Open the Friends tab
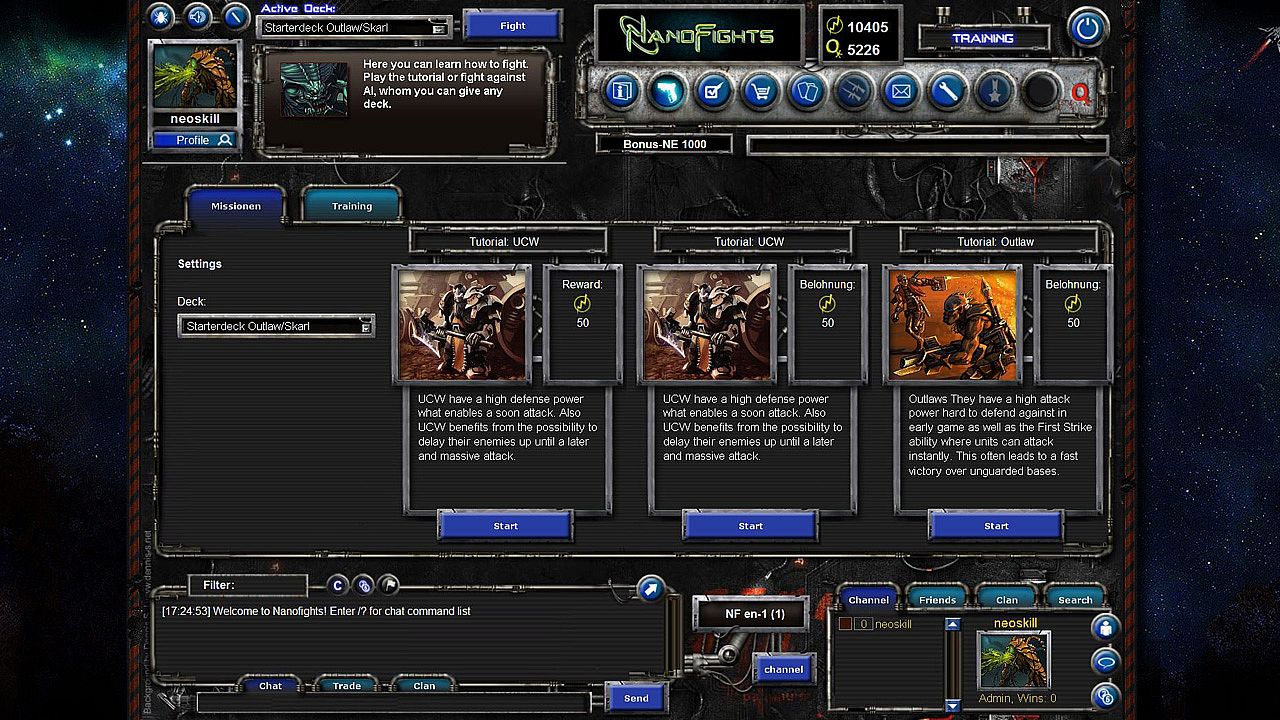Viewport: 1280px width, 720px height. tap(937, 600)
